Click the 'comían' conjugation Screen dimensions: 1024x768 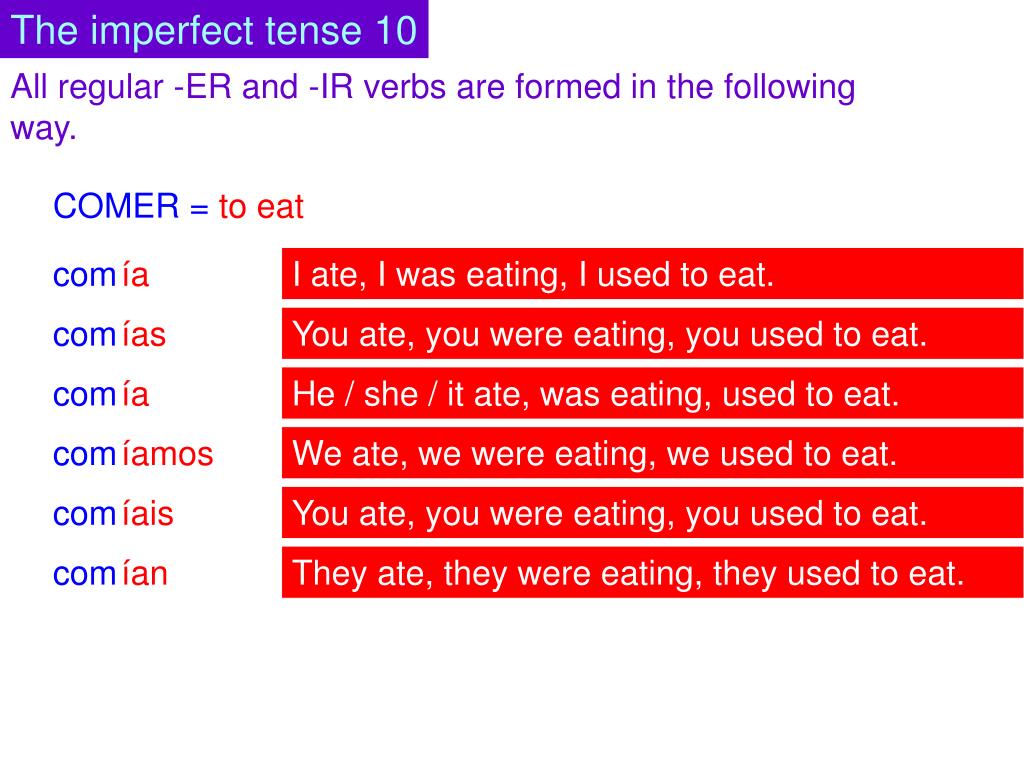coord(110,573)
